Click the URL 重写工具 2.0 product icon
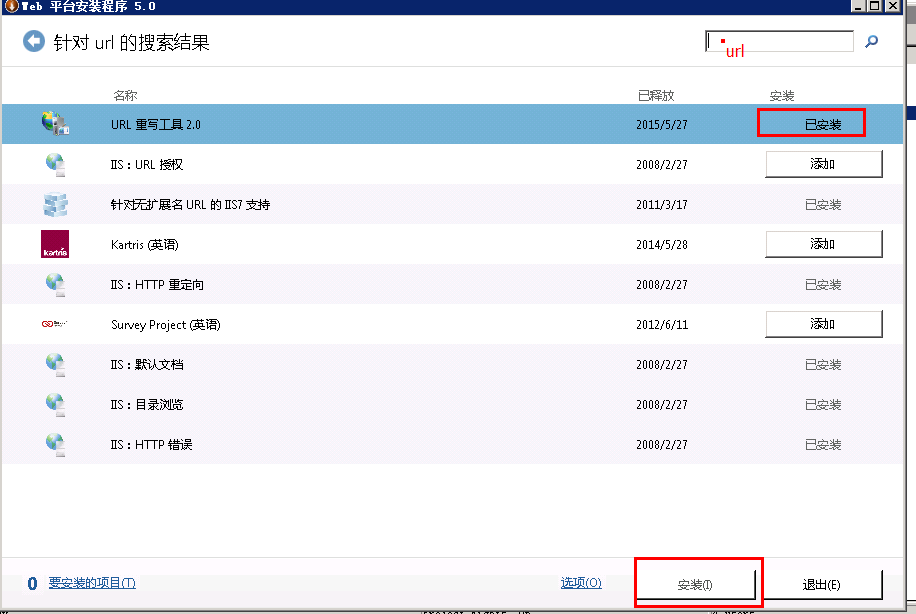Viewport: 916px width, 614px height. click(55, 124)
